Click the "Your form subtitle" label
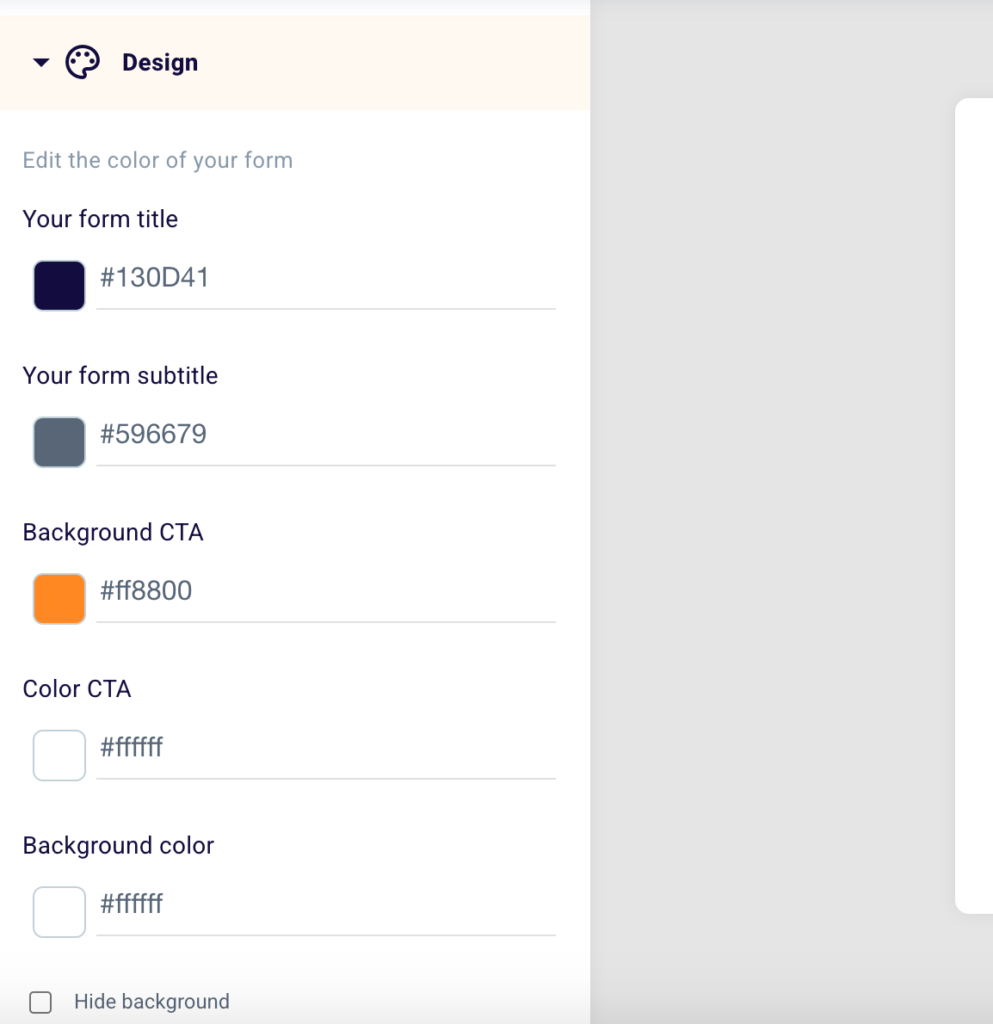The width and height of the screenshot is (993, 1024). [x=120, y=376]
